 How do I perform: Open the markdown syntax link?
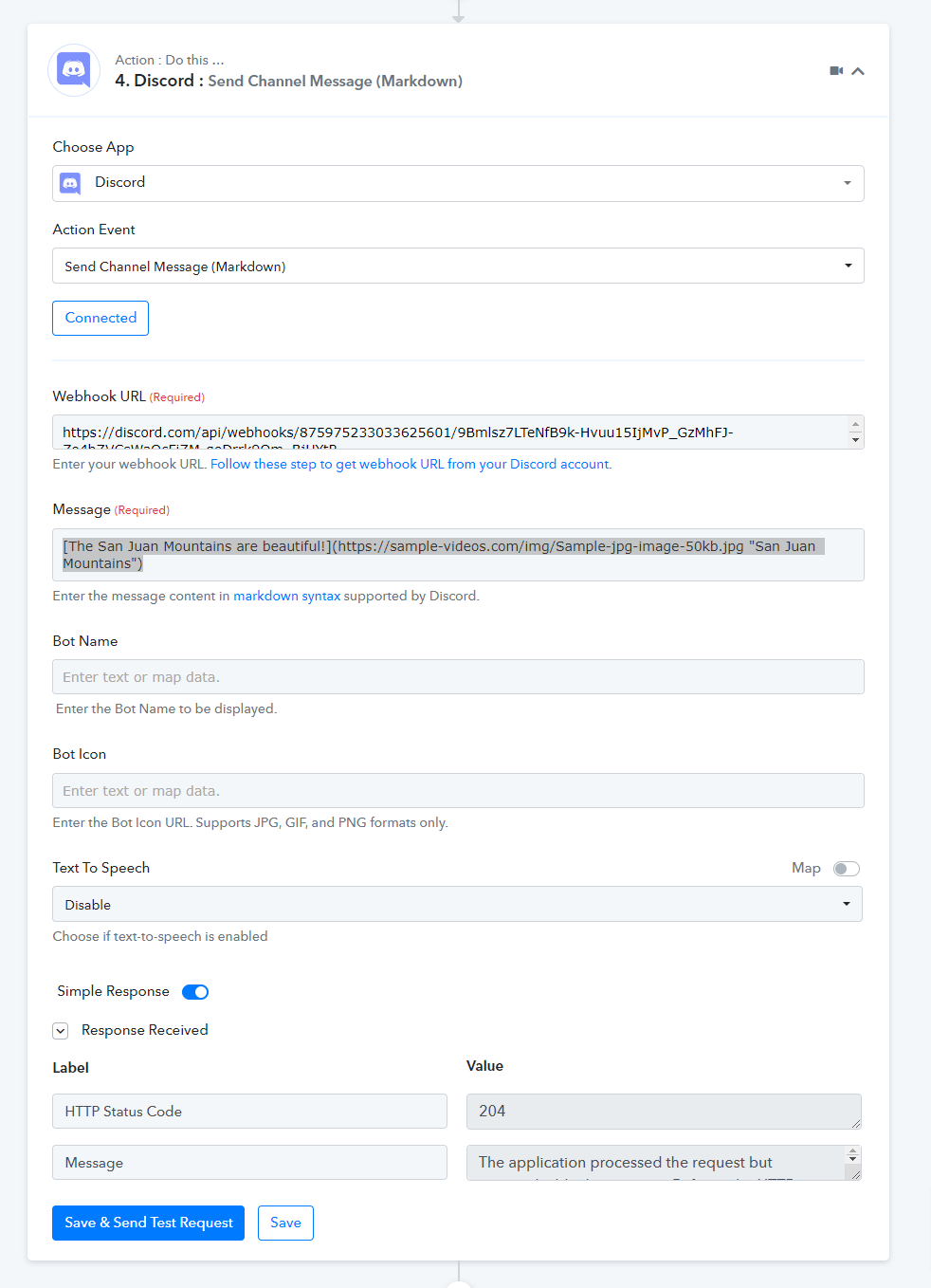[x=286, y=596]
